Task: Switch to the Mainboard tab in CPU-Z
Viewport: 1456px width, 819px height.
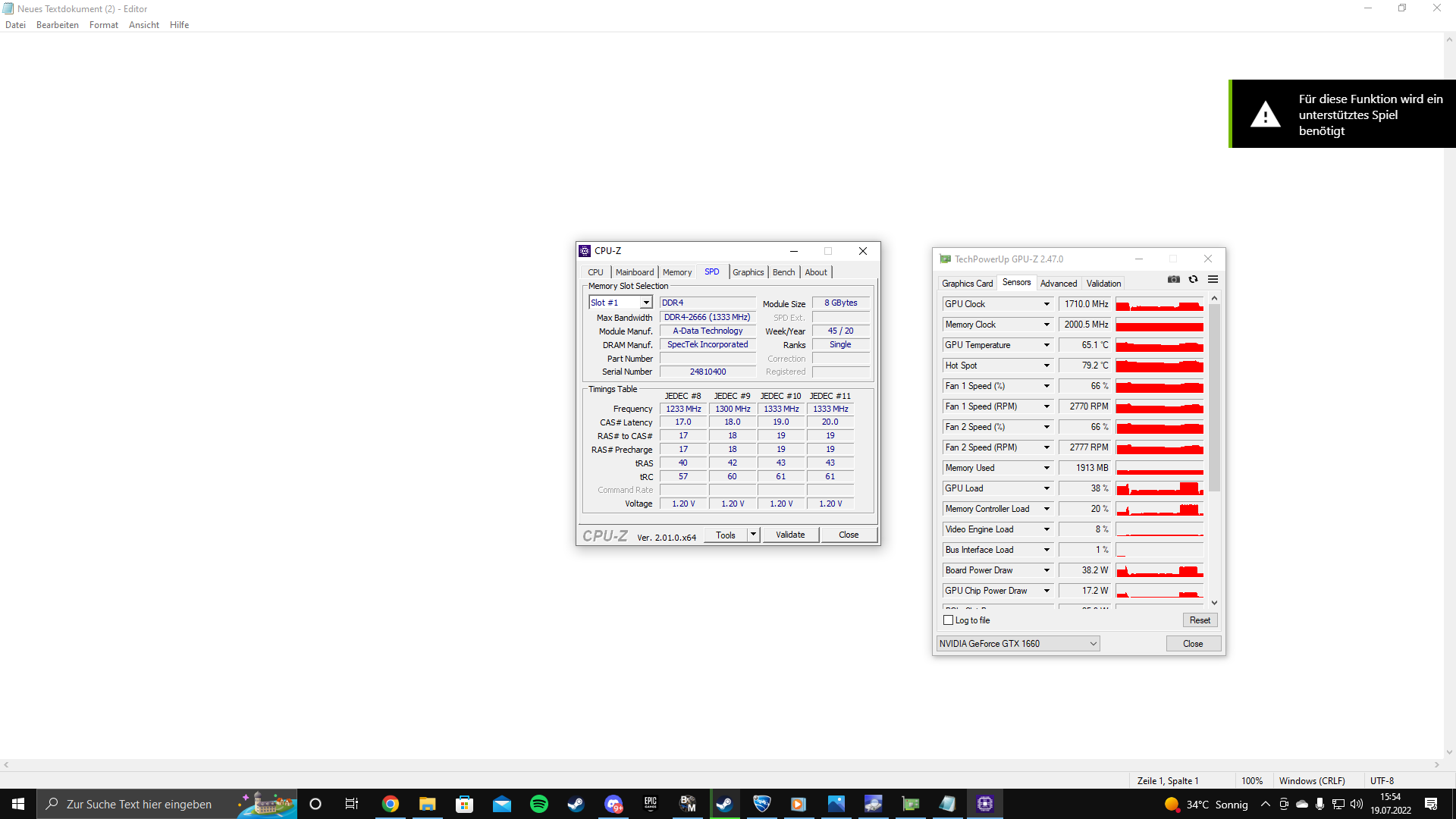Action: click(x=635, y=272)
